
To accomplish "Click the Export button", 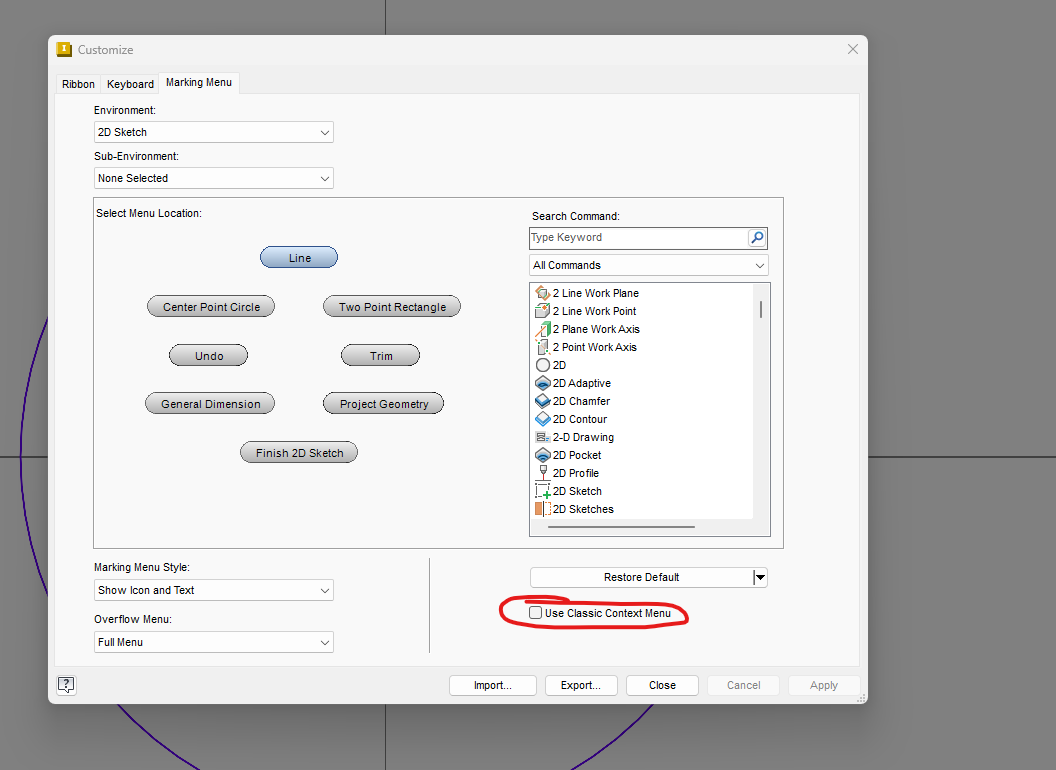I will click(581, 685).
